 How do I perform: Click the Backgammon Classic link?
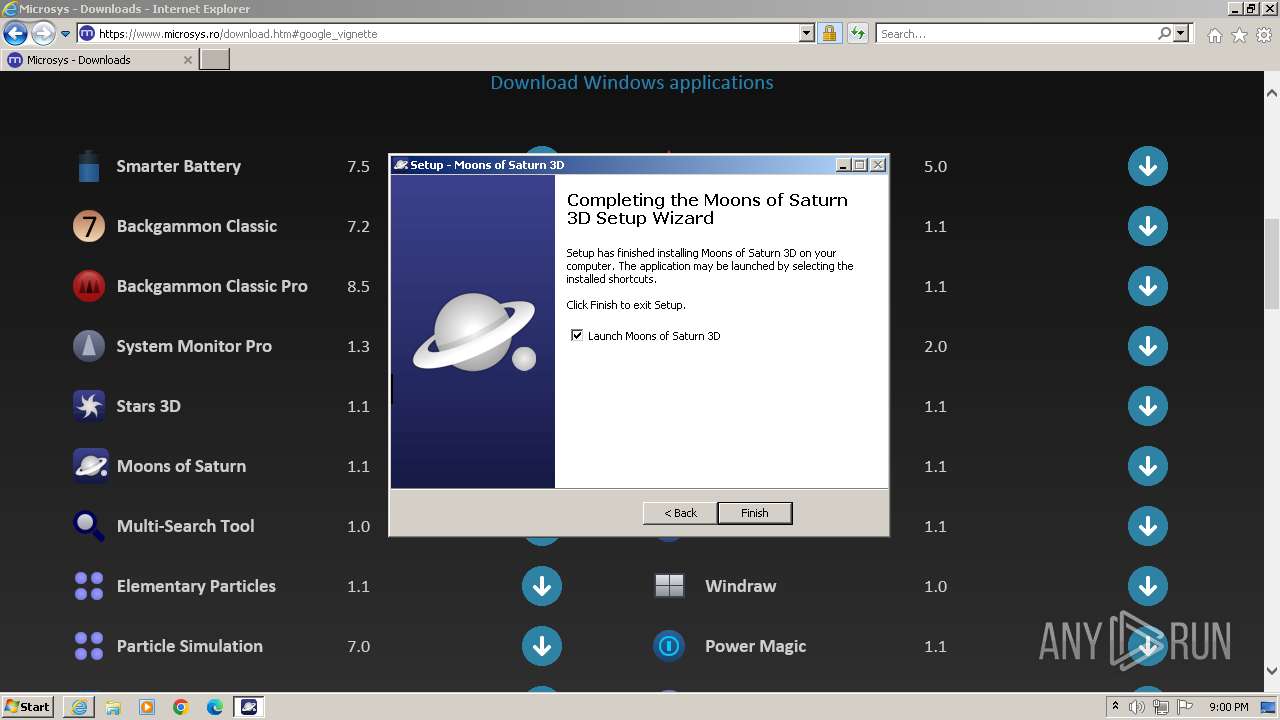point(196,226)
